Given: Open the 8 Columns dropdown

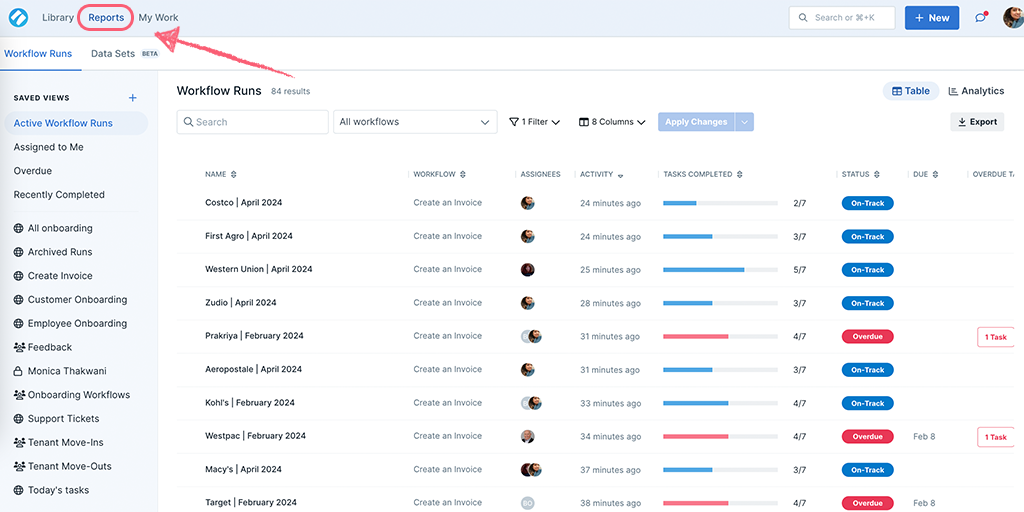Looking at the screenshot, I should 612,122.
